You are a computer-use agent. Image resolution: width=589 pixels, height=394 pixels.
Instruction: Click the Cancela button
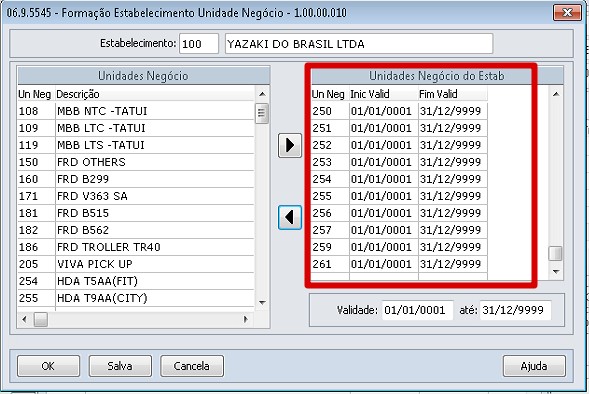pyautogui.click(x=192, y=366)
